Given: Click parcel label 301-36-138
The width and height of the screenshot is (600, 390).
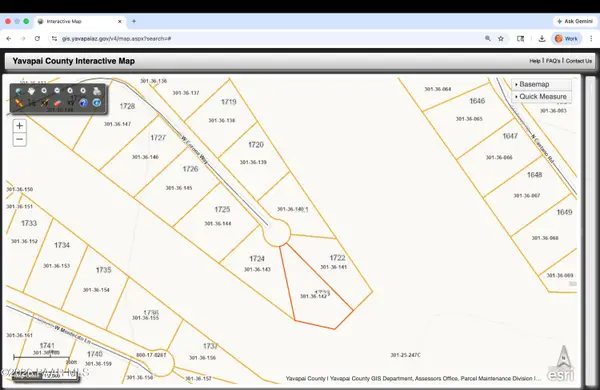Looking at the screenshot, I should coord(222,121).
